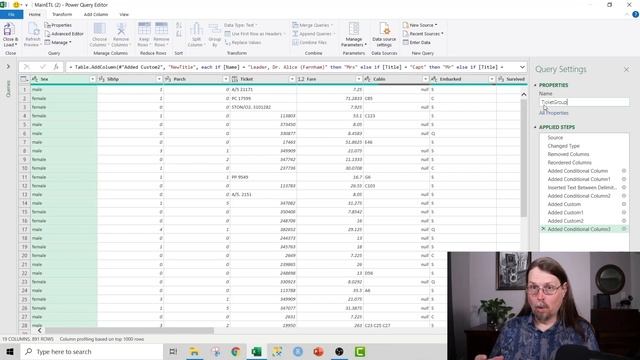
Task: Open the Ticket column filter dropdown
Action: pos(292,79)
